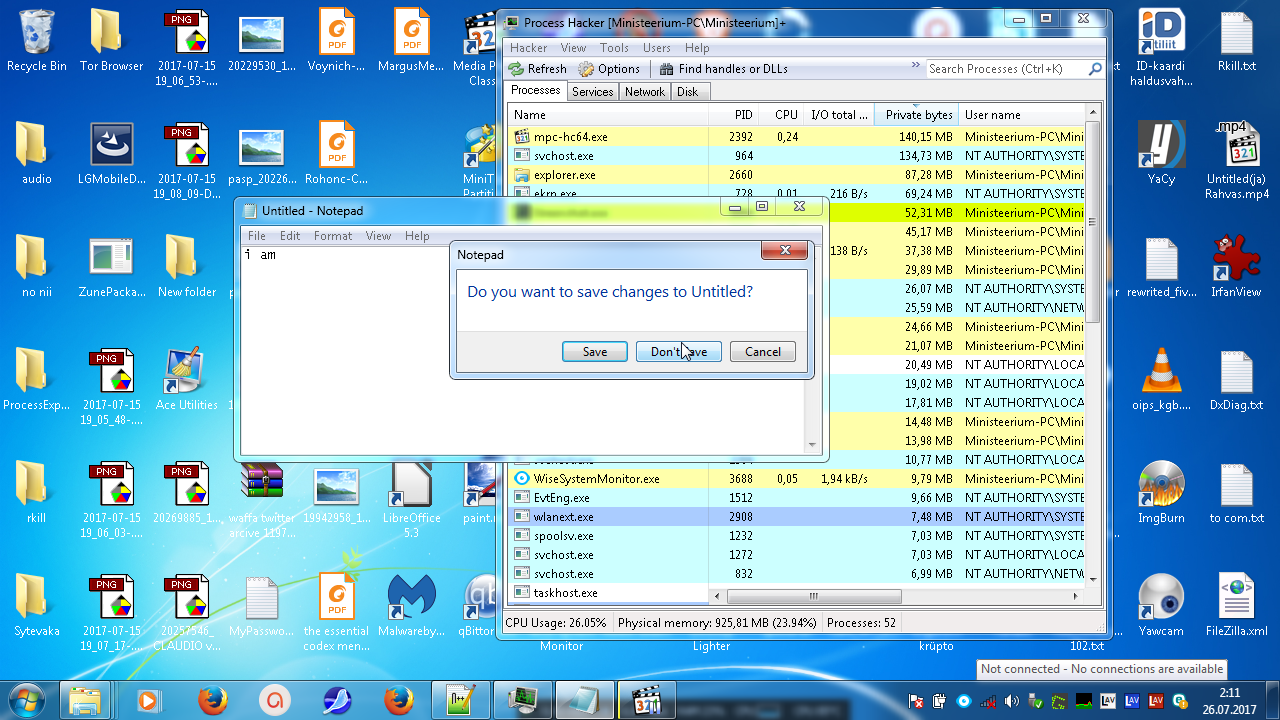Click the volume speaker tray icon
The width and height of the screenshot is (1280, 720).
(x=1011, y=700)
